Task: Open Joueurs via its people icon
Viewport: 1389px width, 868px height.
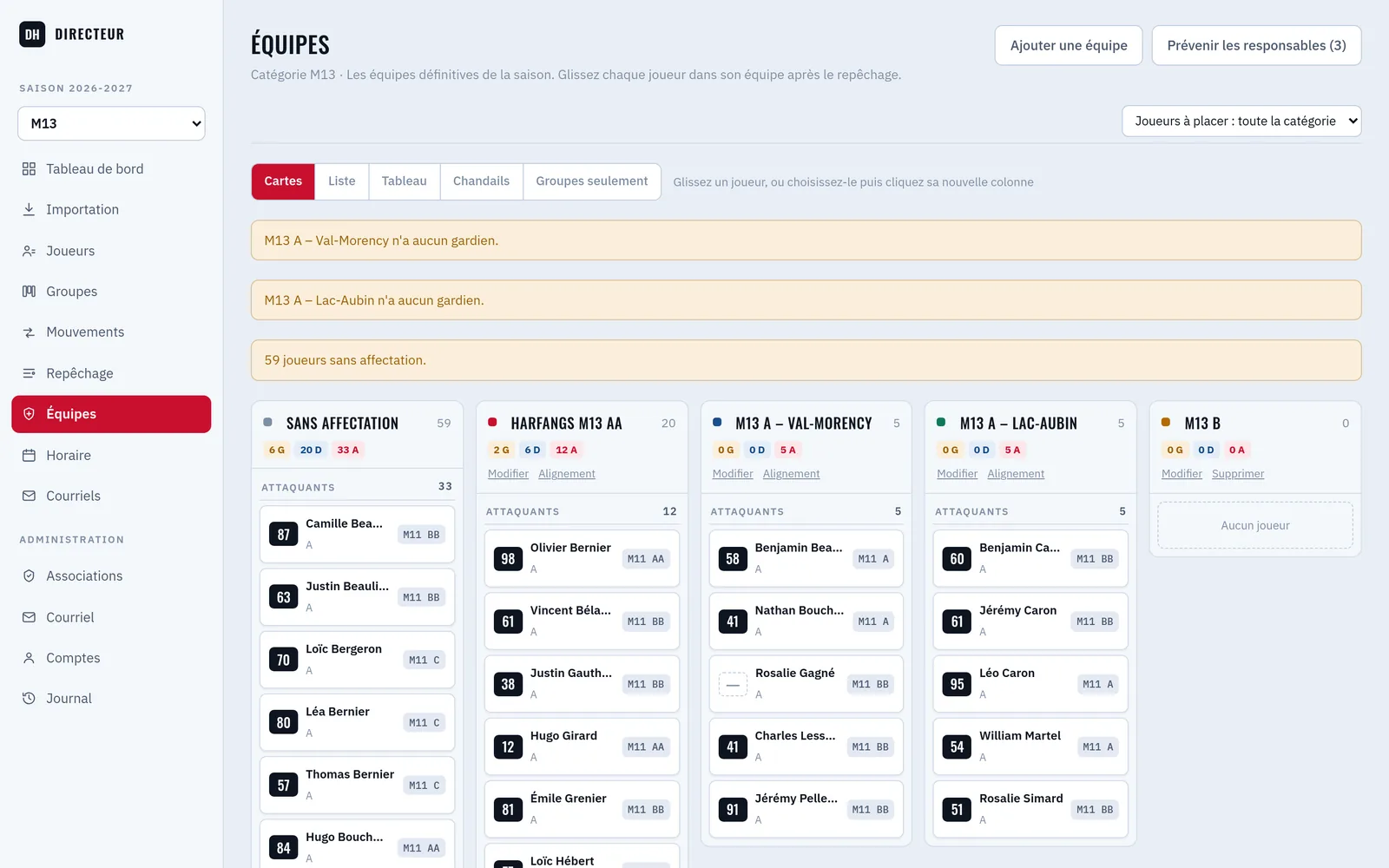Action: (x=29, y=251)
